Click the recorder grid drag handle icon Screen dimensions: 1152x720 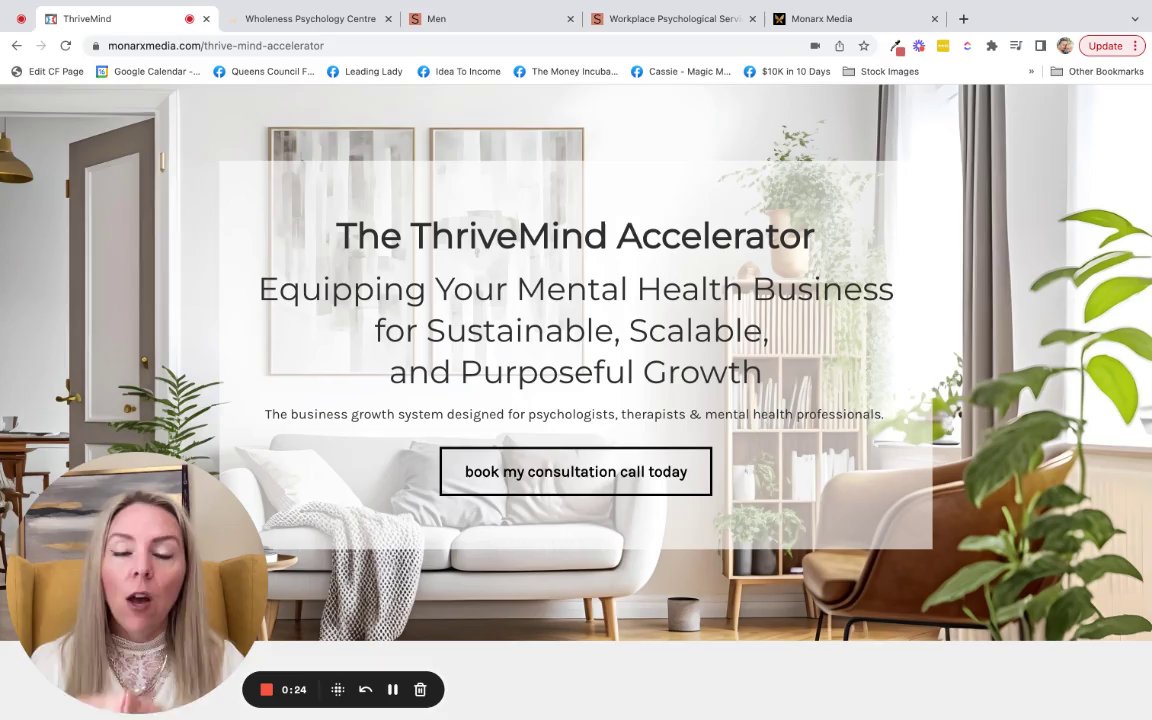pyautogui.click(x=338, y=689)
